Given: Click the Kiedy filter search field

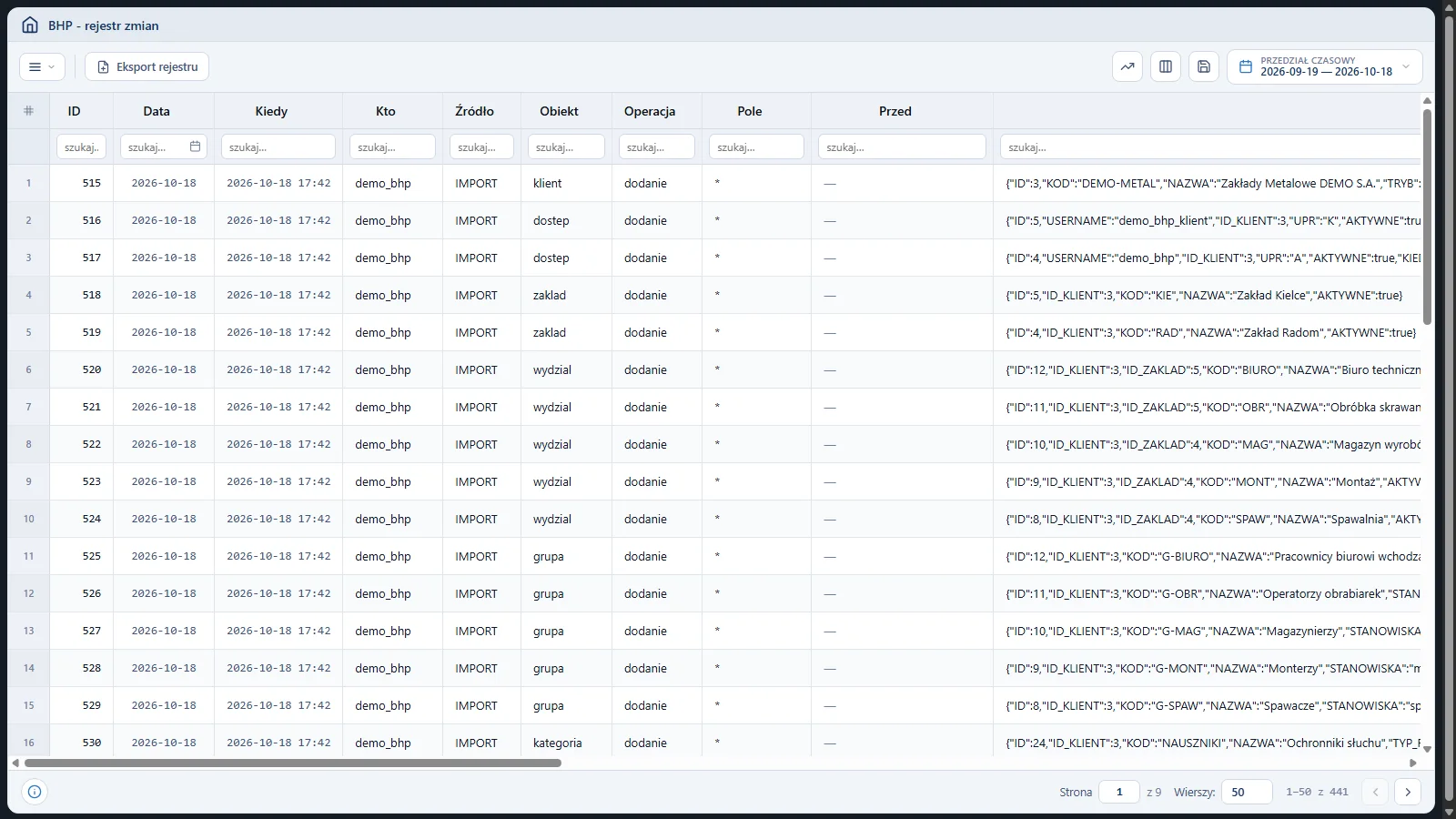Looking at the screenshot, I should click(x=278, y=147).
